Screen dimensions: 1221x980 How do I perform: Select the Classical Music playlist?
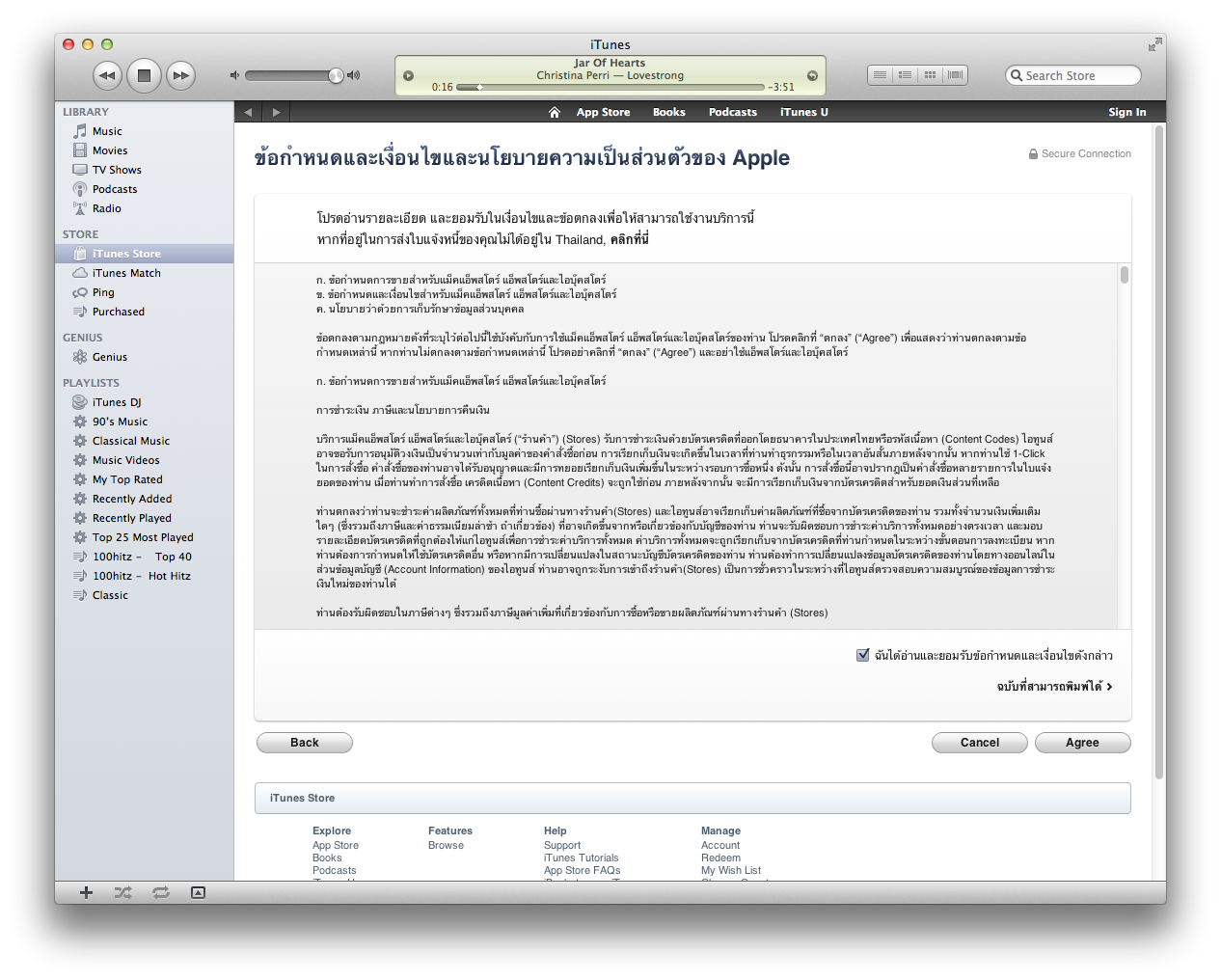[145, 441]
